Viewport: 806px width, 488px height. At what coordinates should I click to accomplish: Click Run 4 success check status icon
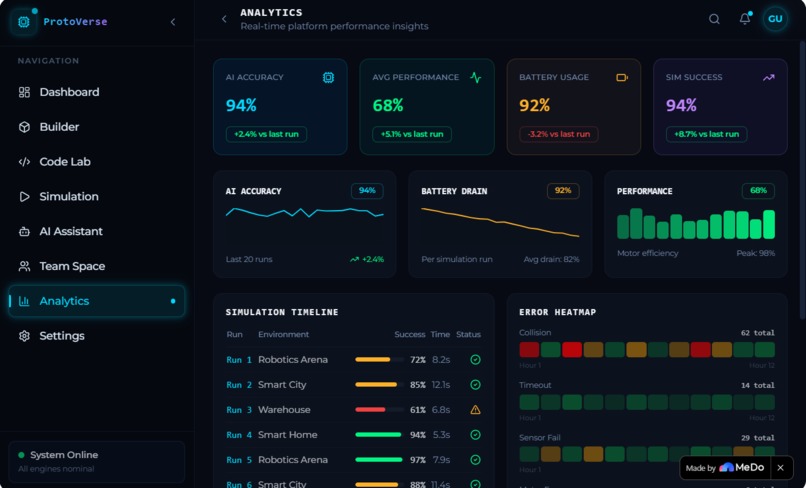[475, 435]
